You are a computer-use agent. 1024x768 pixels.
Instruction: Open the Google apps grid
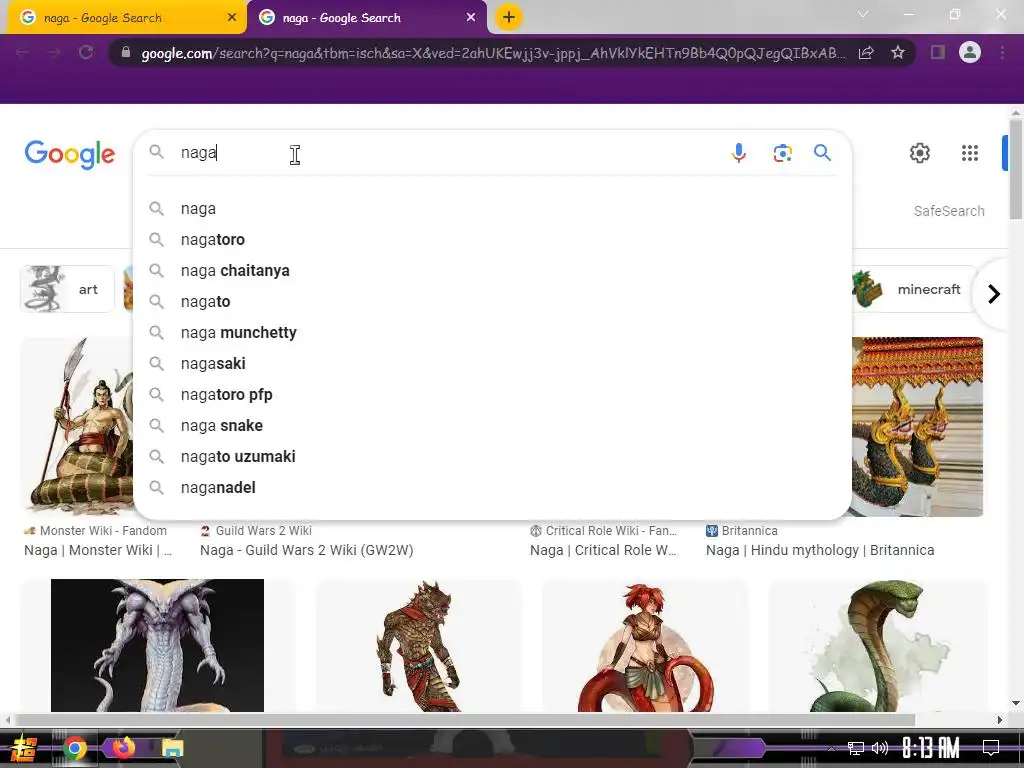click(970, 153)
